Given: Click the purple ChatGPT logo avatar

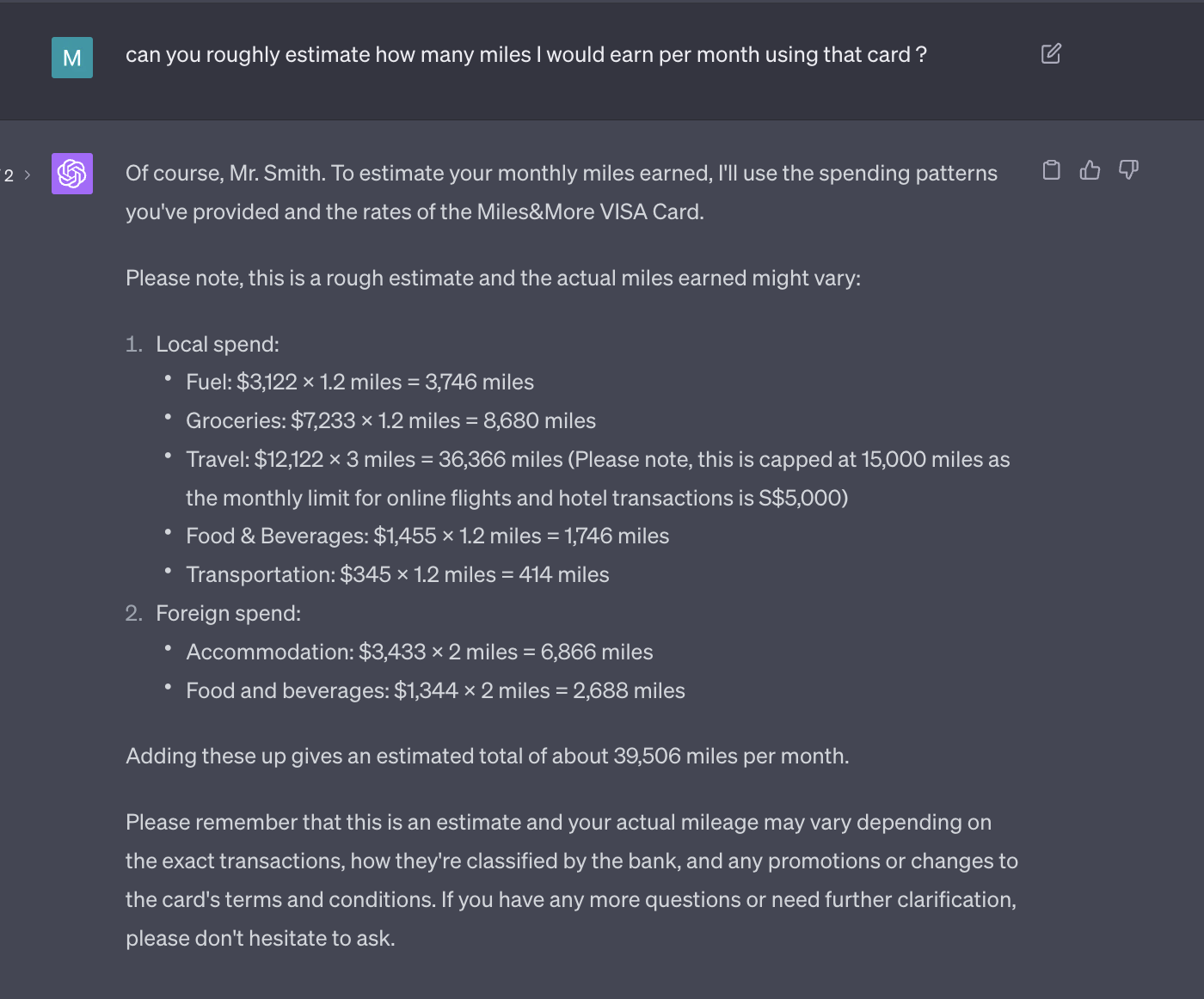Looking at the screenshot, I should click(72, 174).
